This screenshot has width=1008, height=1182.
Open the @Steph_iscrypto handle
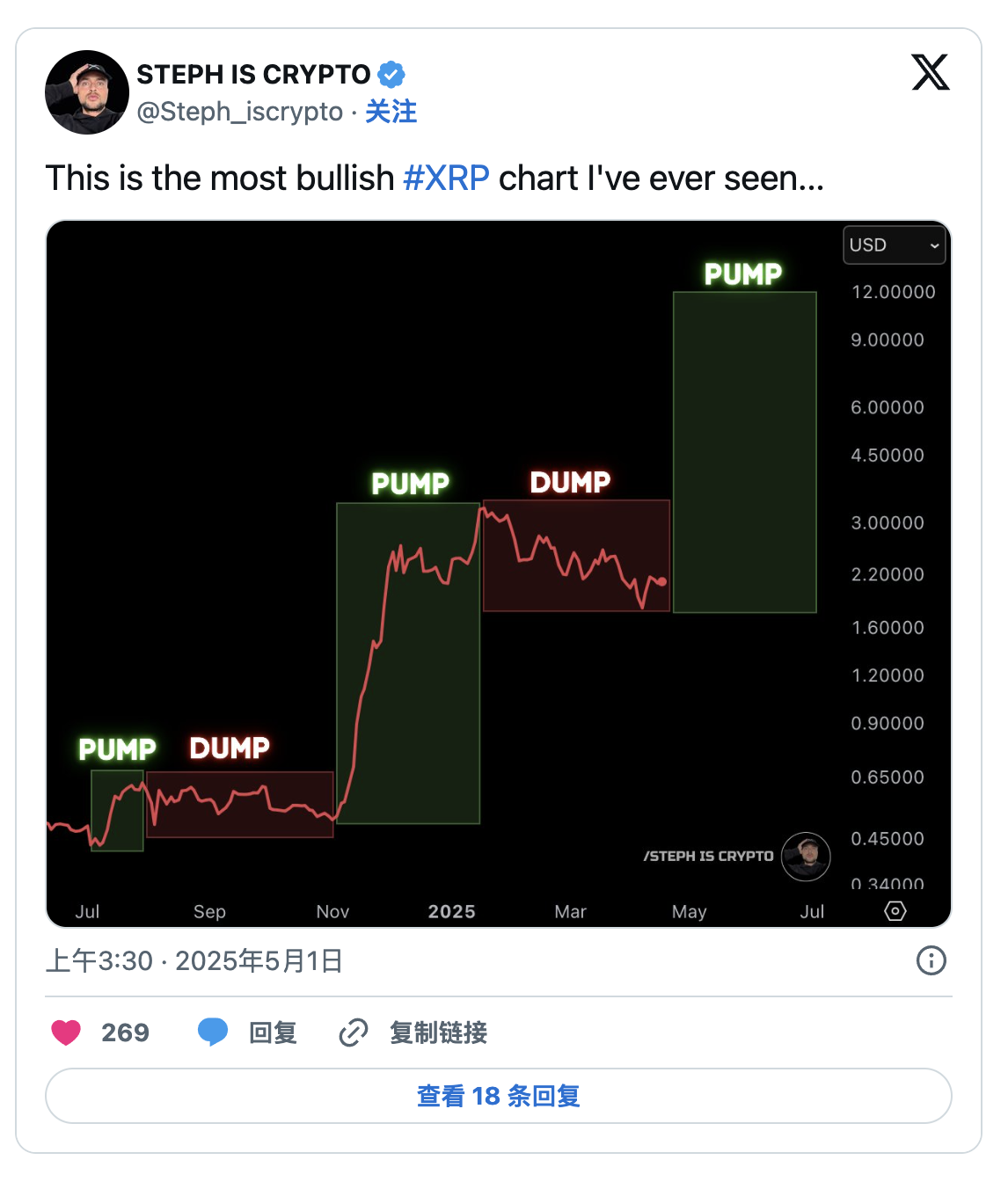coord(239,112)
